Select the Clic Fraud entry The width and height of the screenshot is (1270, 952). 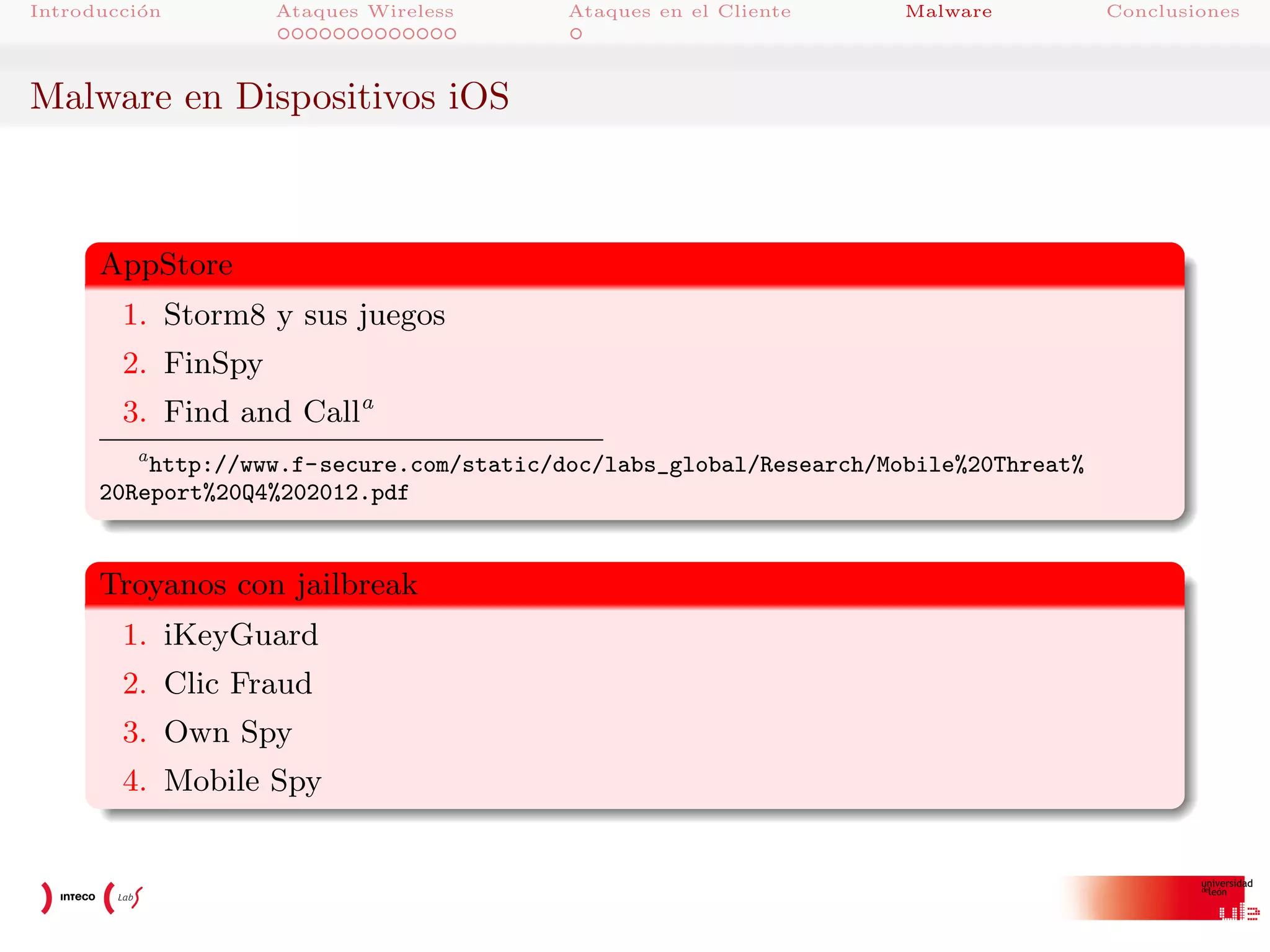[x=238, y=683]
